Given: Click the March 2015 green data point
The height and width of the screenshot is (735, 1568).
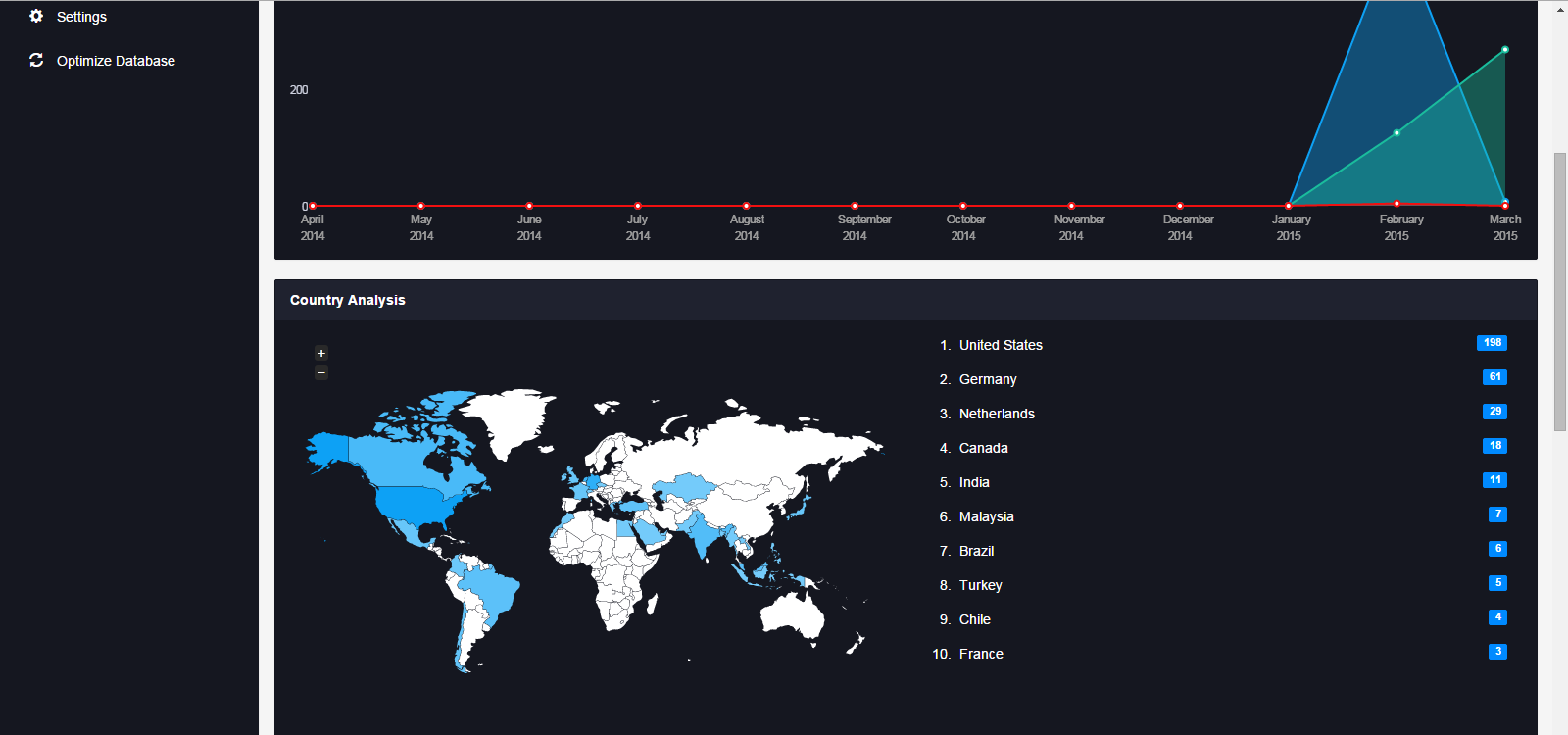Looking at the screenshot, I should pyautogui.click(x=1505, y=49).
